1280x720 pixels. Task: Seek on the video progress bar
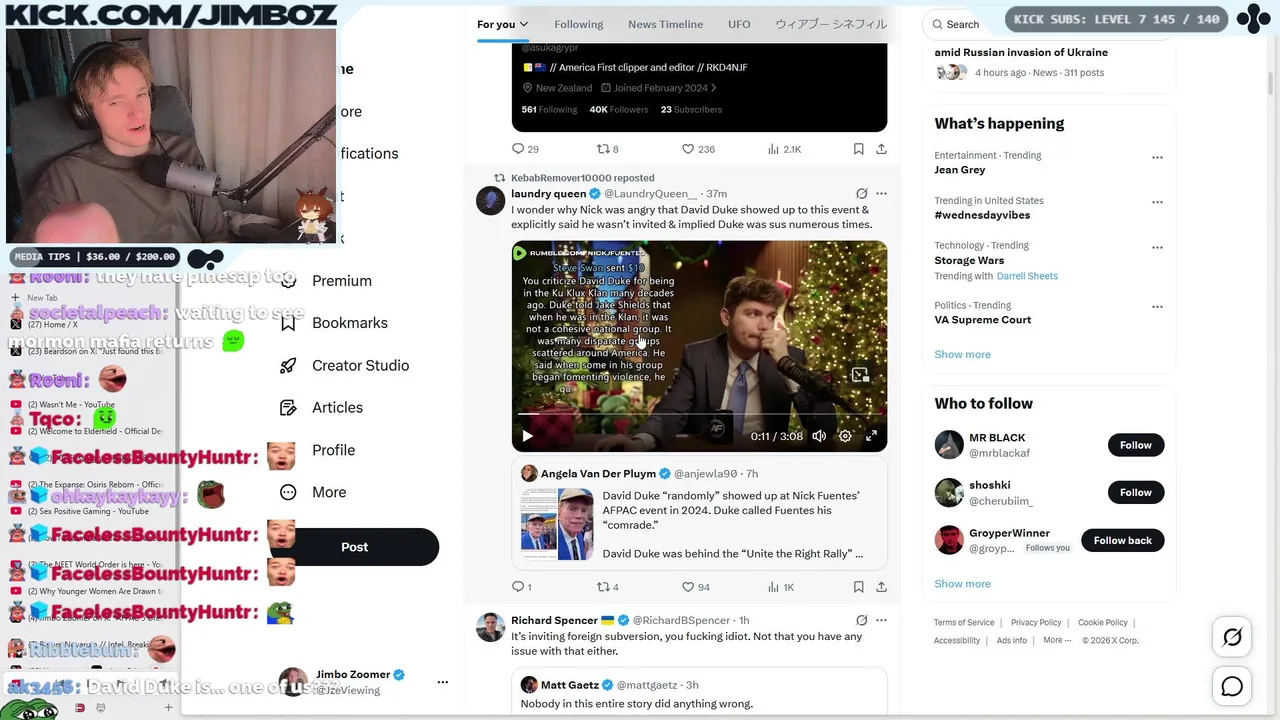(699, 413)
